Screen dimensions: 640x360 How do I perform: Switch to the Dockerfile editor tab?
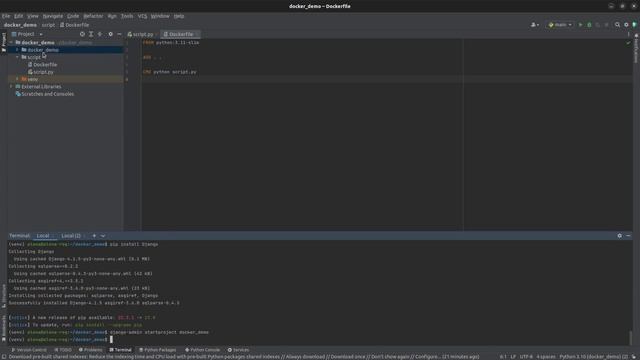tap(180, 34)
